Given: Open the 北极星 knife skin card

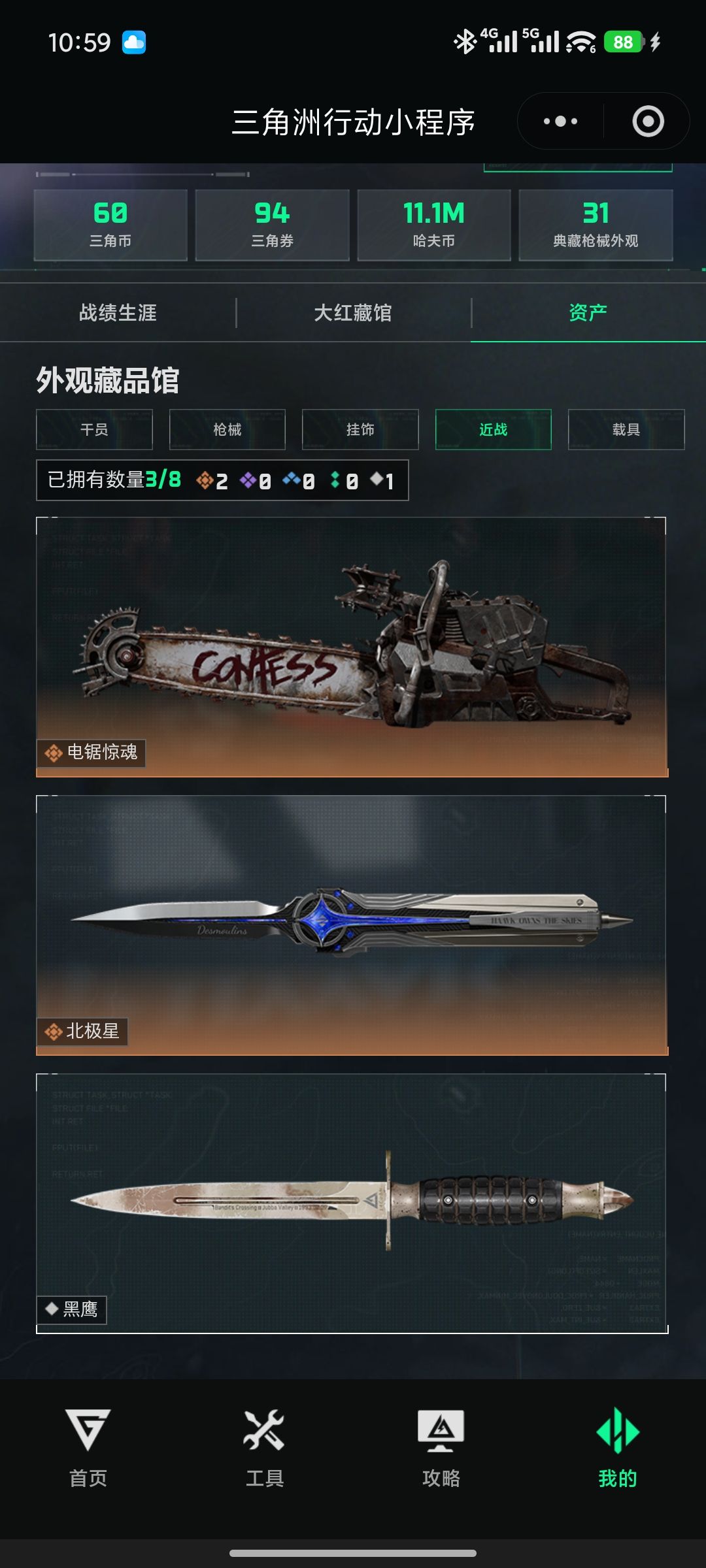Looking at the screenshot, I should (x=352, y=925).
